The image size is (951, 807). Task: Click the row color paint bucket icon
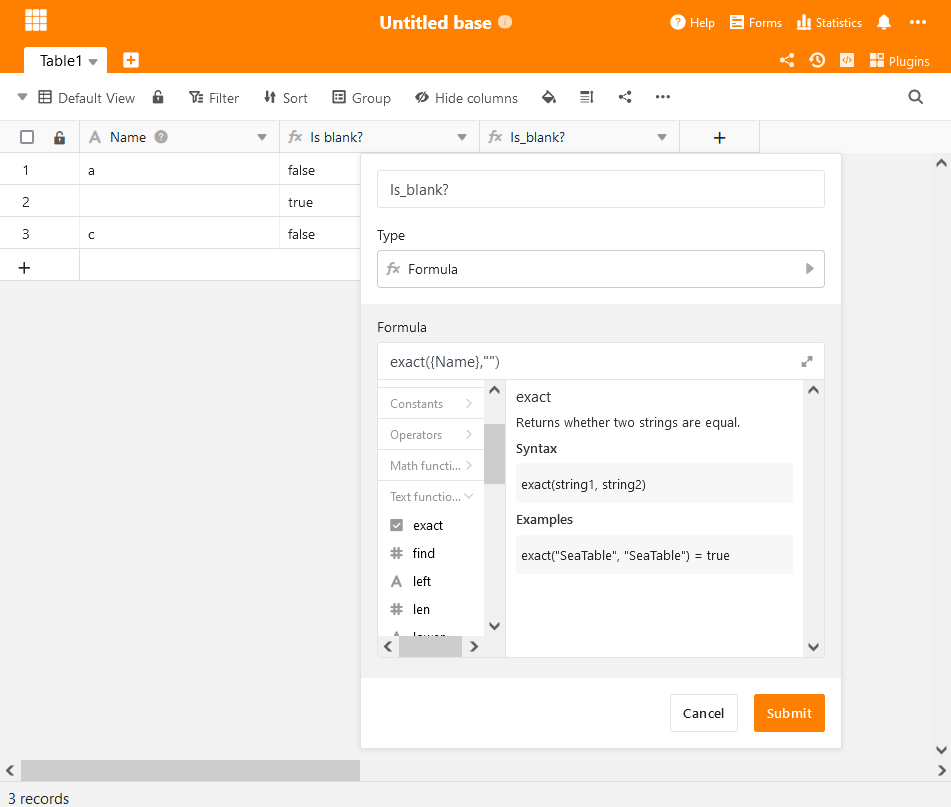pos(548,97)
